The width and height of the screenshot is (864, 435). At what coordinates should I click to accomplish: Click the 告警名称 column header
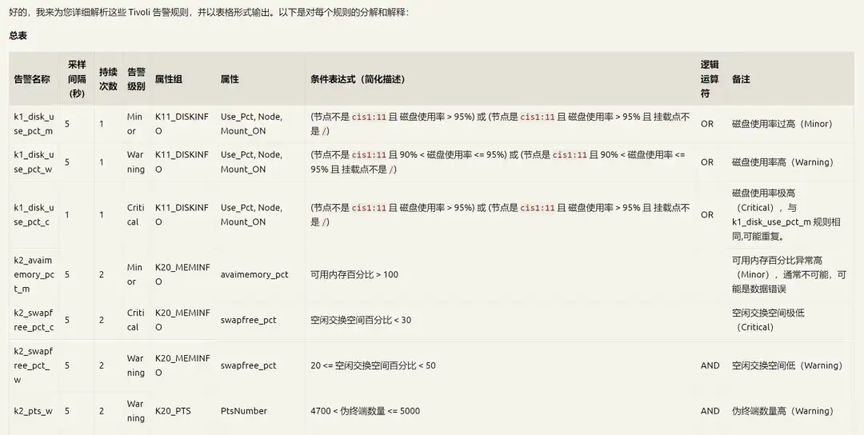[x=32, y=79]
